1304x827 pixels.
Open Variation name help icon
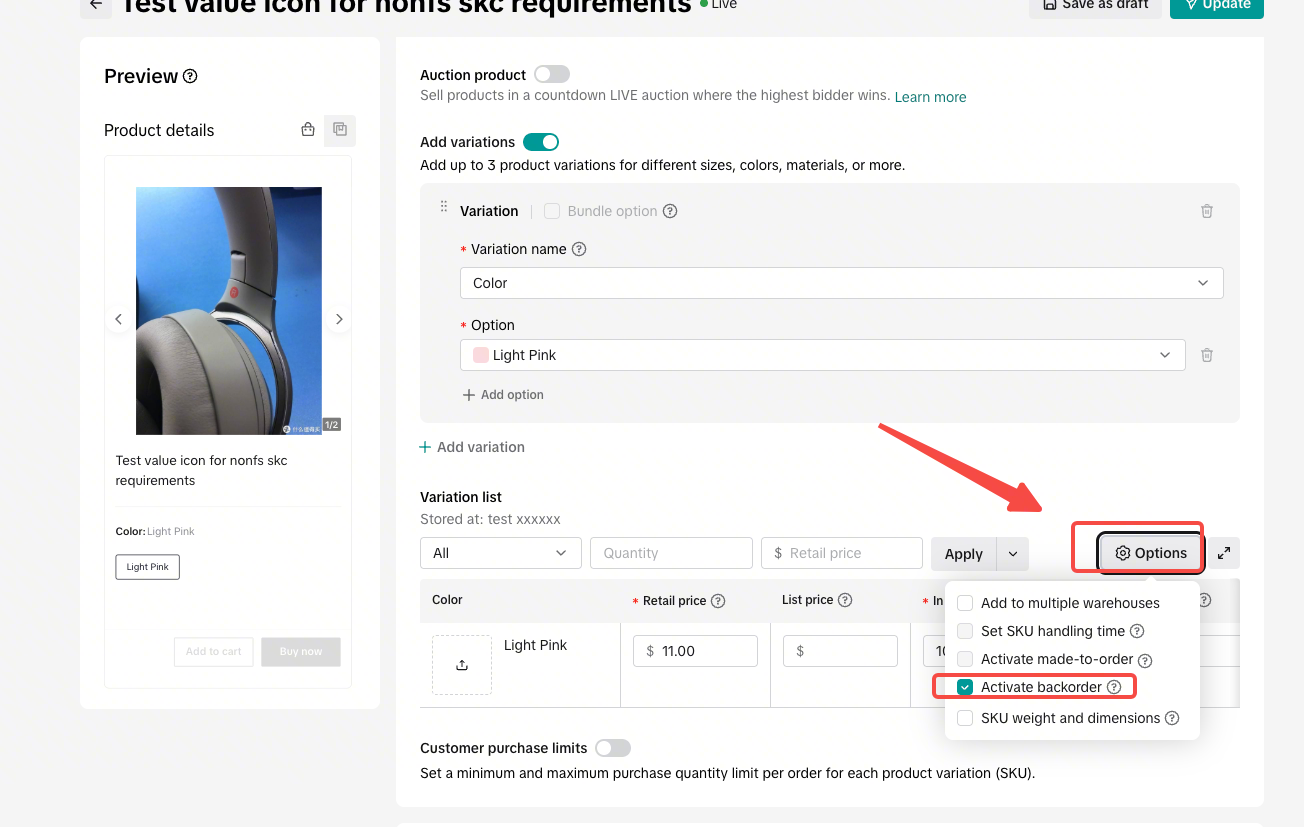coord(578,249)
